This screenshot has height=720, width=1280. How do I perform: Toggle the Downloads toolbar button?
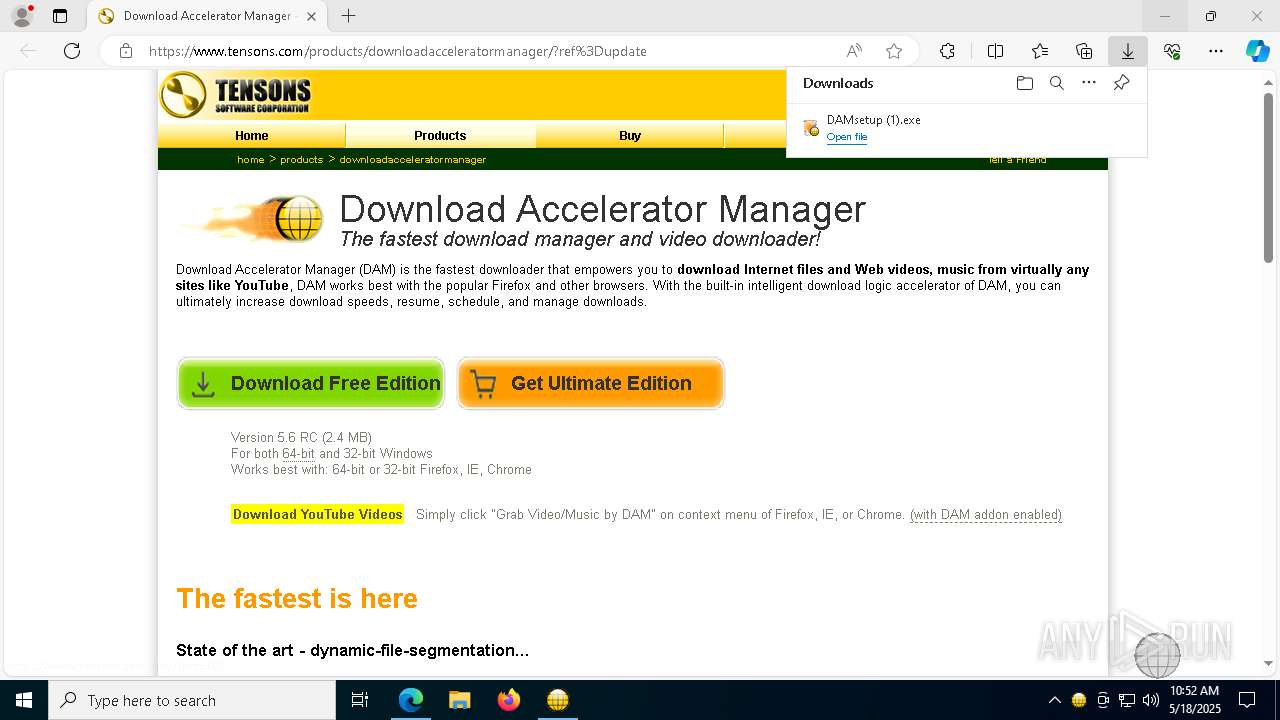point(1128,51)
